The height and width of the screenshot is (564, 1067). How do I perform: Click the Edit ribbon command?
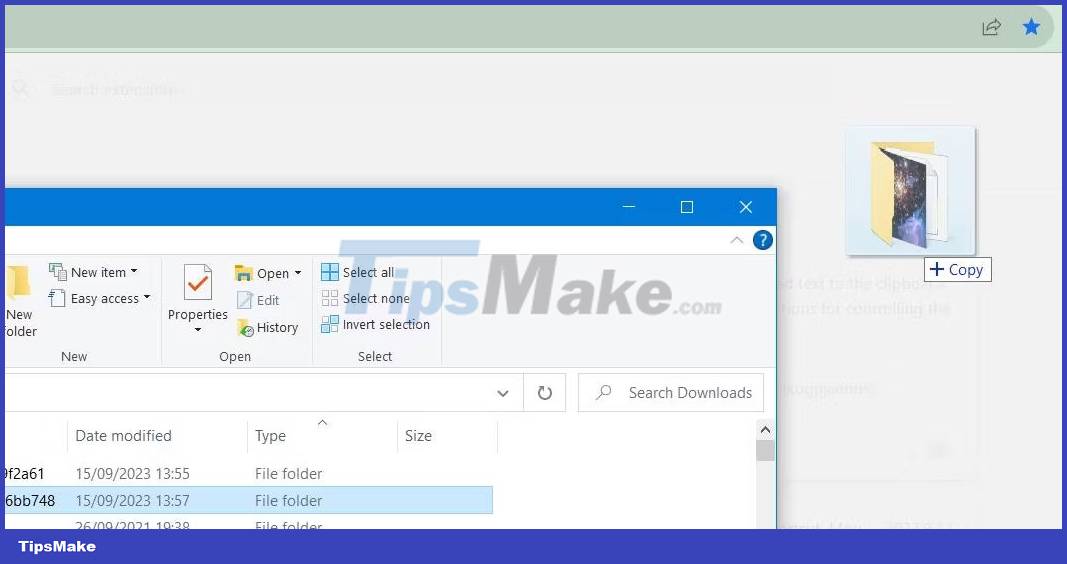pos(258,300)
